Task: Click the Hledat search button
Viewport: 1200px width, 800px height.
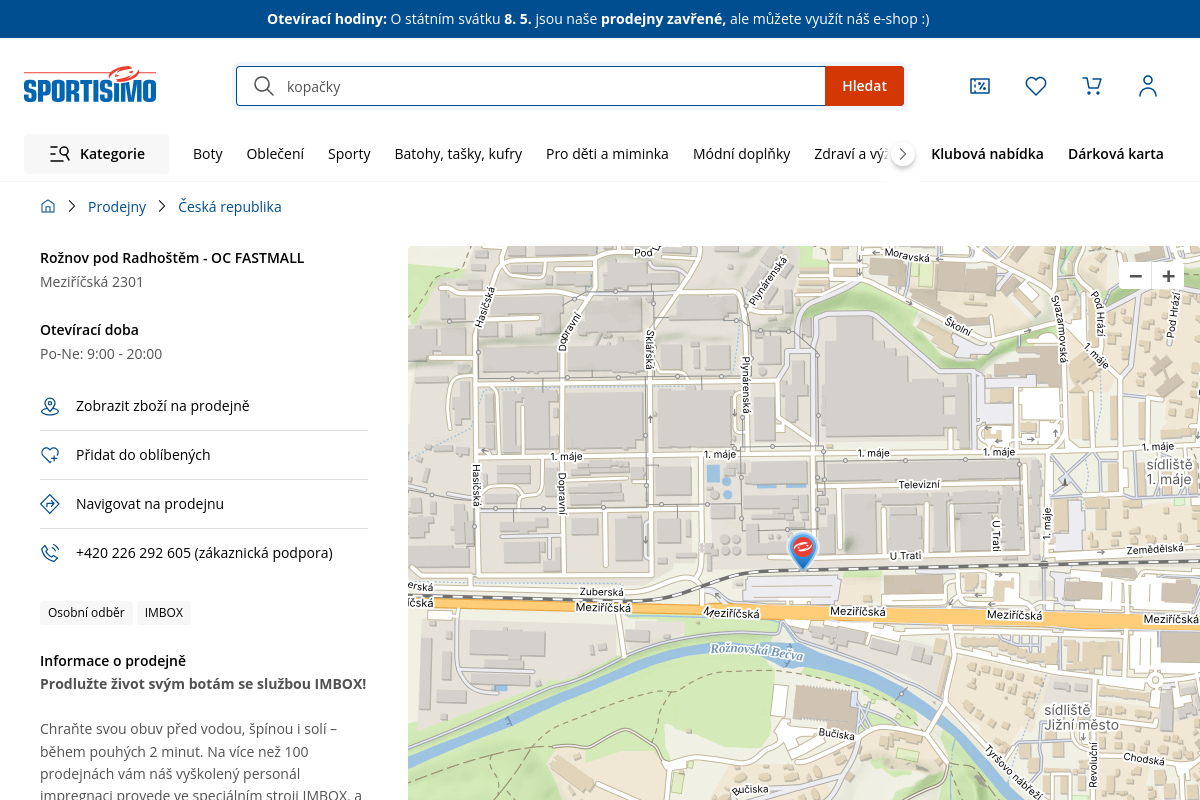Action: 864,86
